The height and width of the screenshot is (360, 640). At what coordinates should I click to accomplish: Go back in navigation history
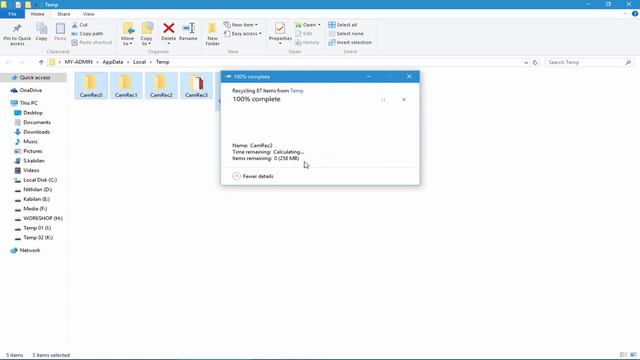[x=9, y=62]
